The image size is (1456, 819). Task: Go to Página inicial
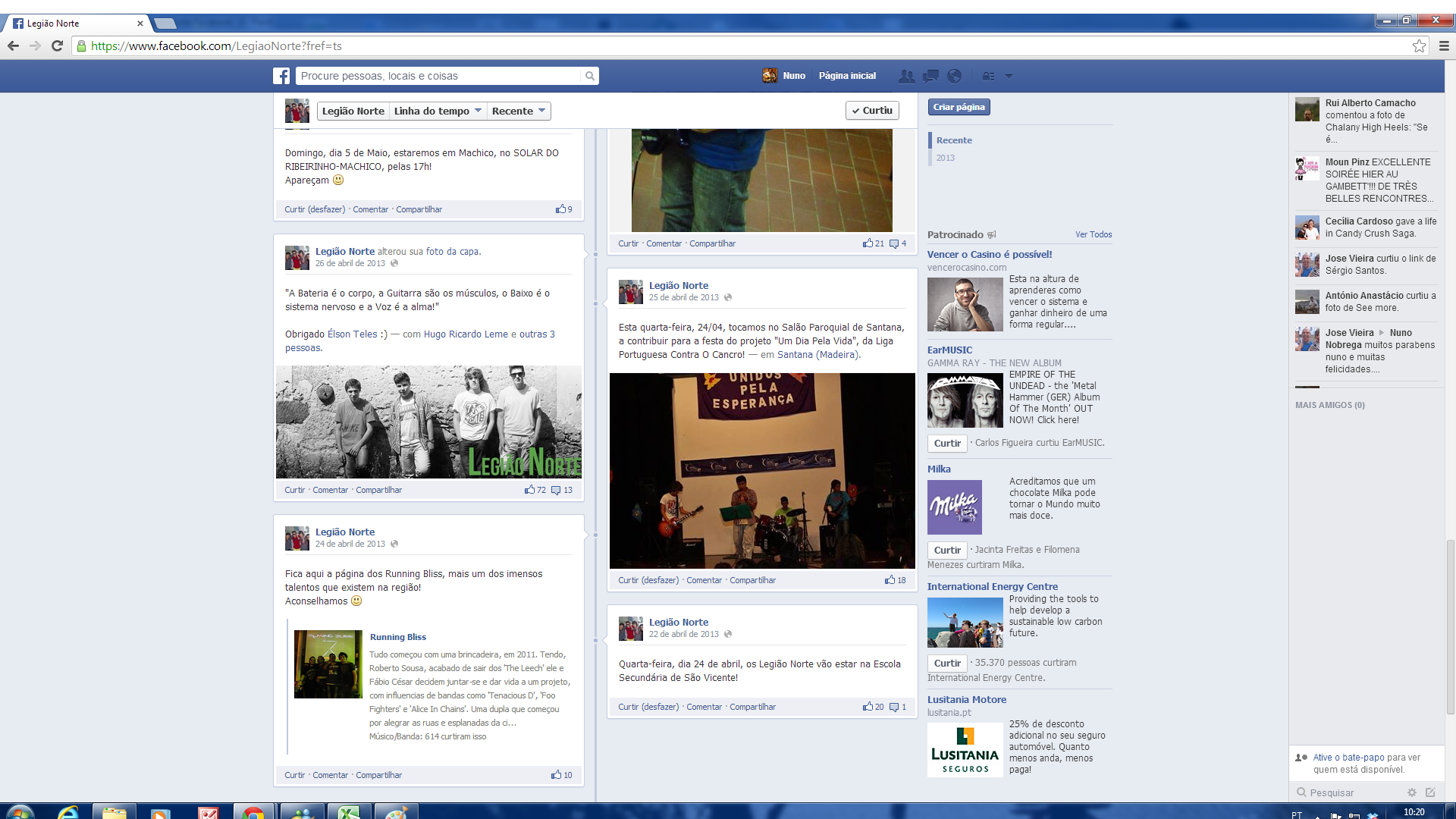847,76
